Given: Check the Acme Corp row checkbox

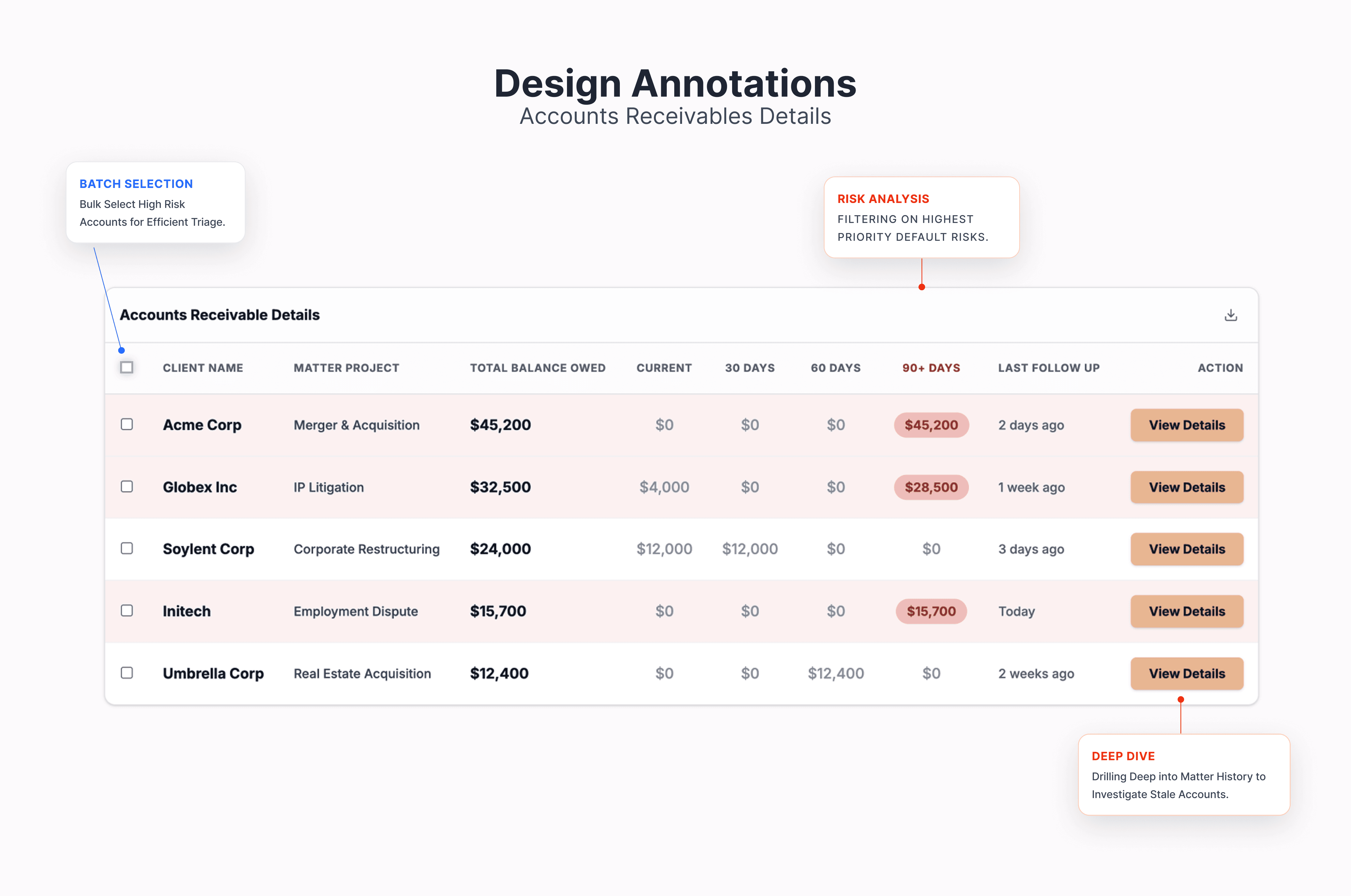Looking at the screenshot, I should click(127, 425).
